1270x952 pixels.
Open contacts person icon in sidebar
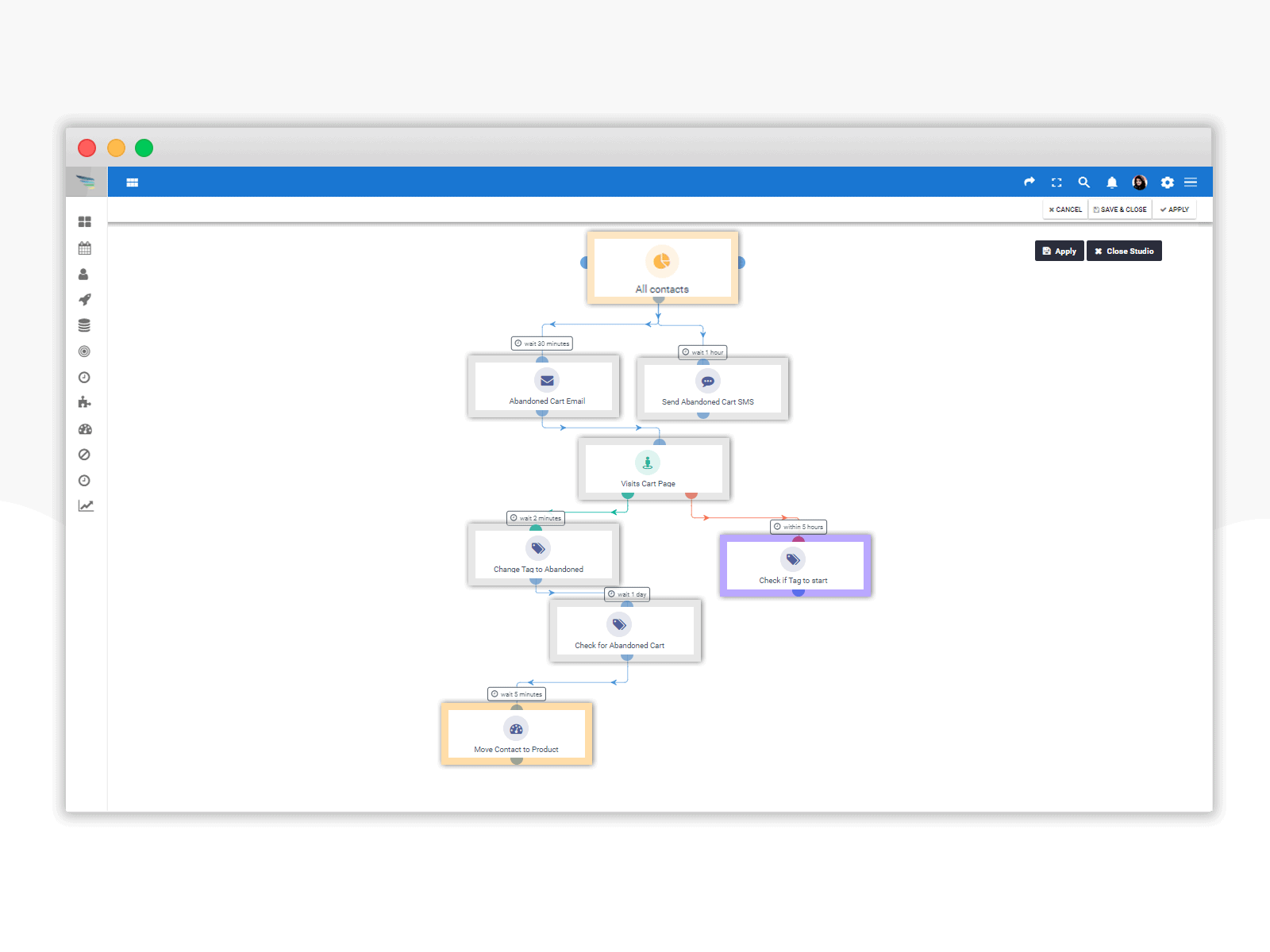[x=83, y=274]
